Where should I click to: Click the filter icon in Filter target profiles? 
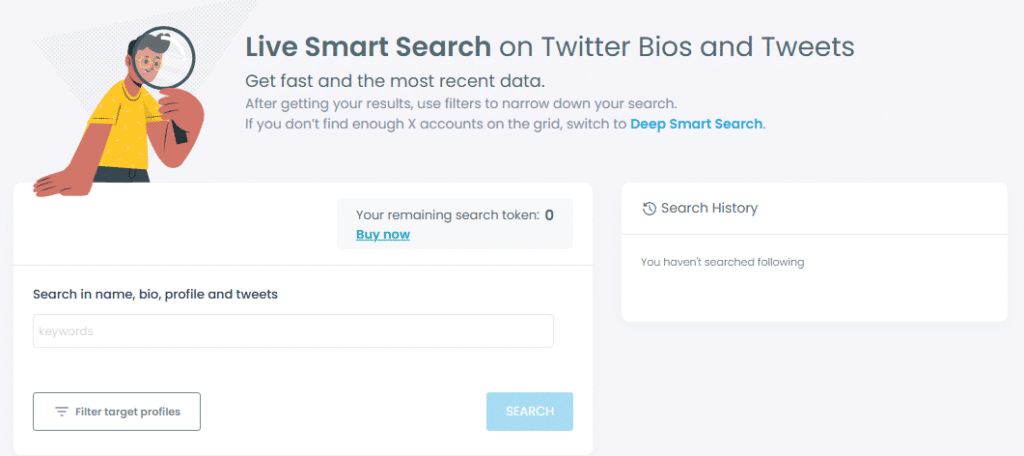click(62, 412)
